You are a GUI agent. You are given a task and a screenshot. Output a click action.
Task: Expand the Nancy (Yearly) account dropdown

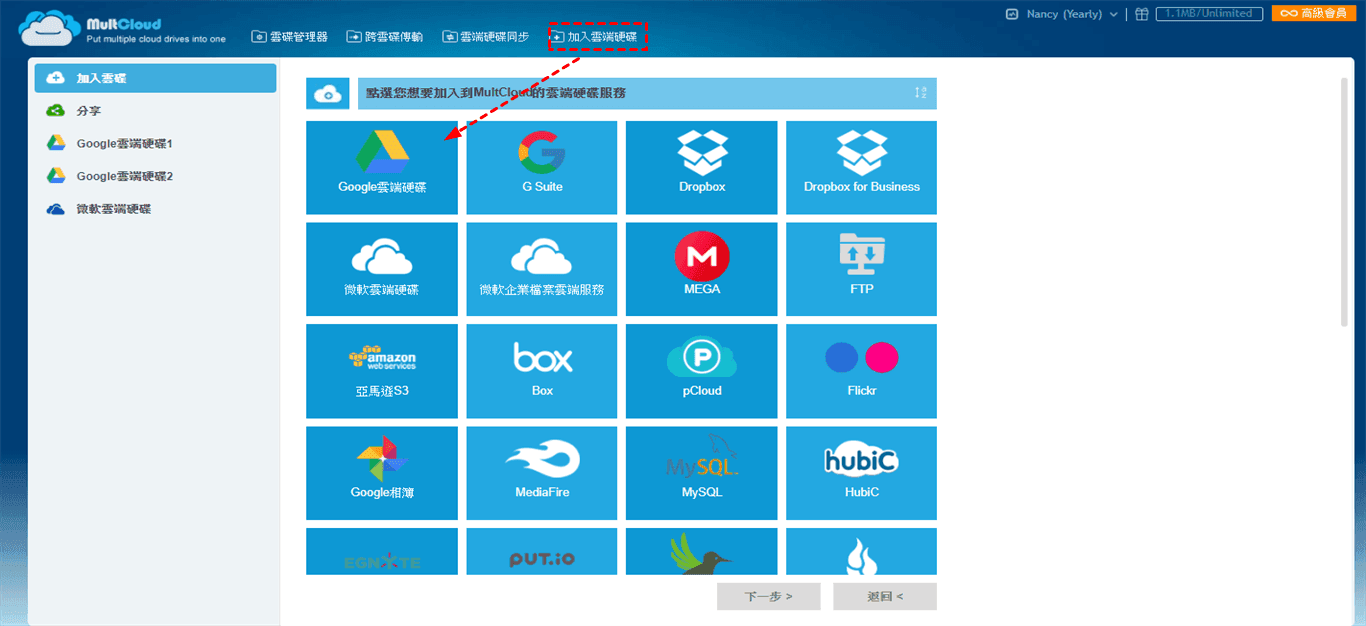(1071, 14)
